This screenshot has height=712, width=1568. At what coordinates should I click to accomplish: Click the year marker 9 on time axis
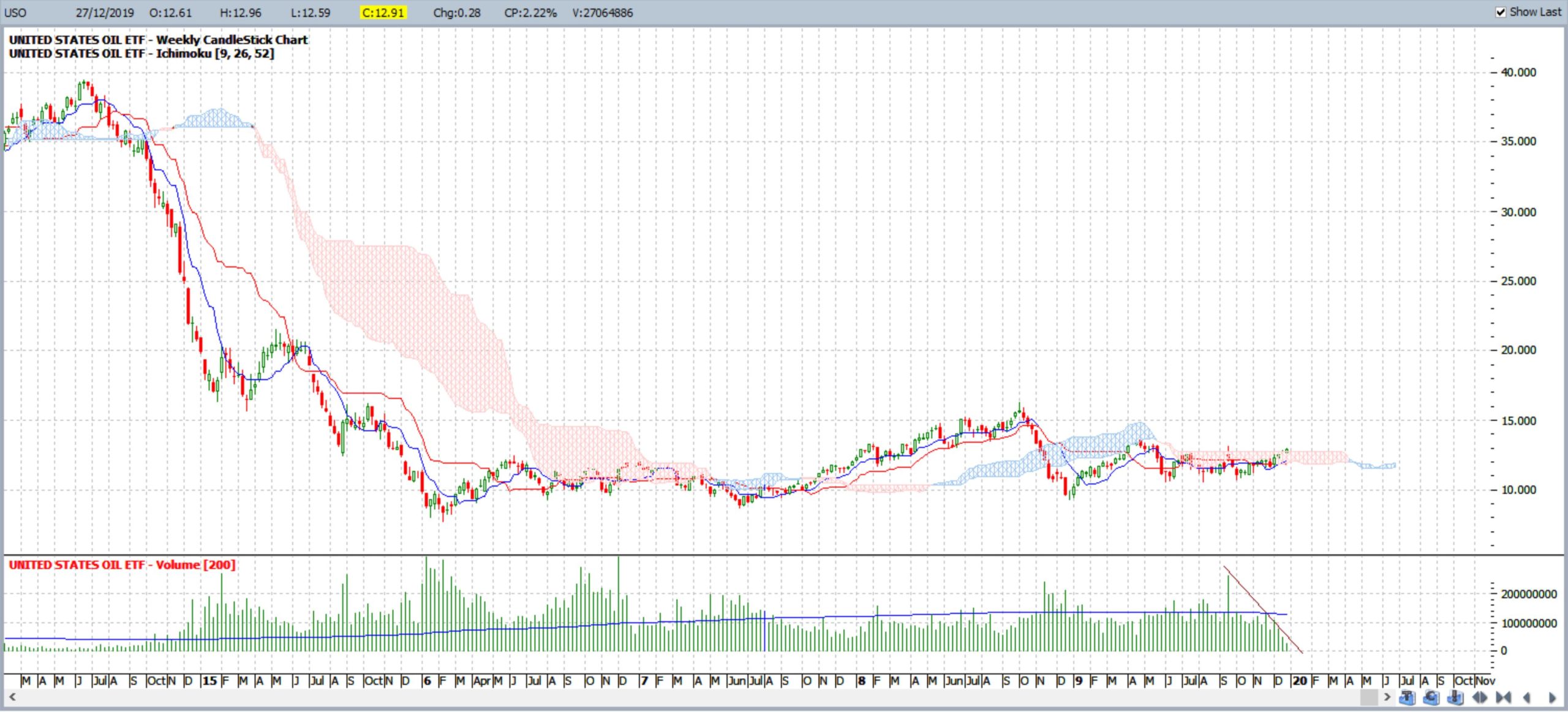pos(1079,681)
